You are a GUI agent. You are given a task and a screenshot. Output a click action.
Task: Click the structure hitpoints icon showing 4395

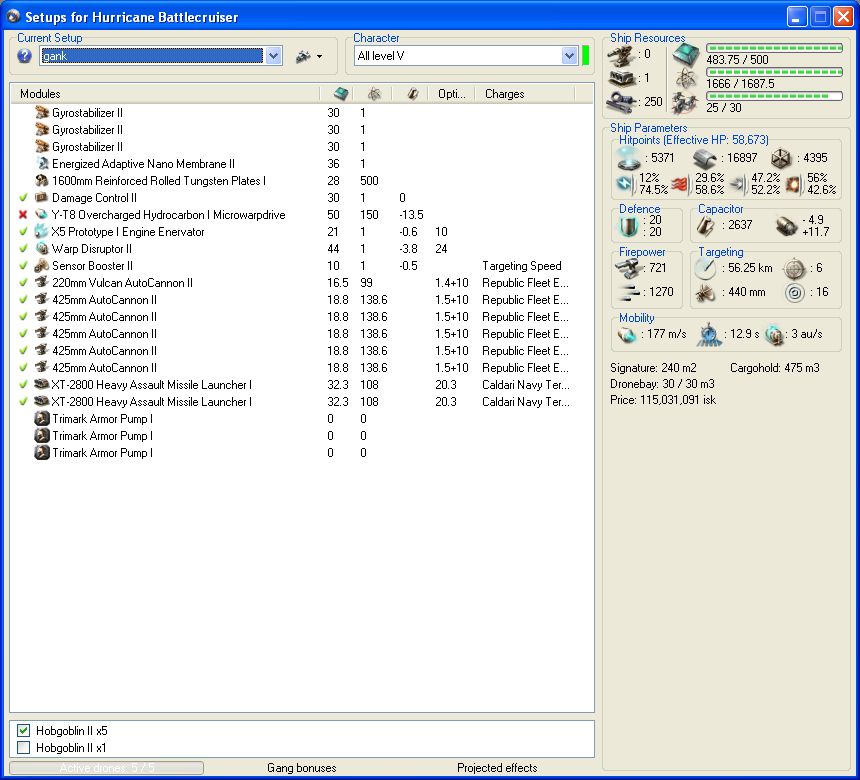tap(781, 159)
